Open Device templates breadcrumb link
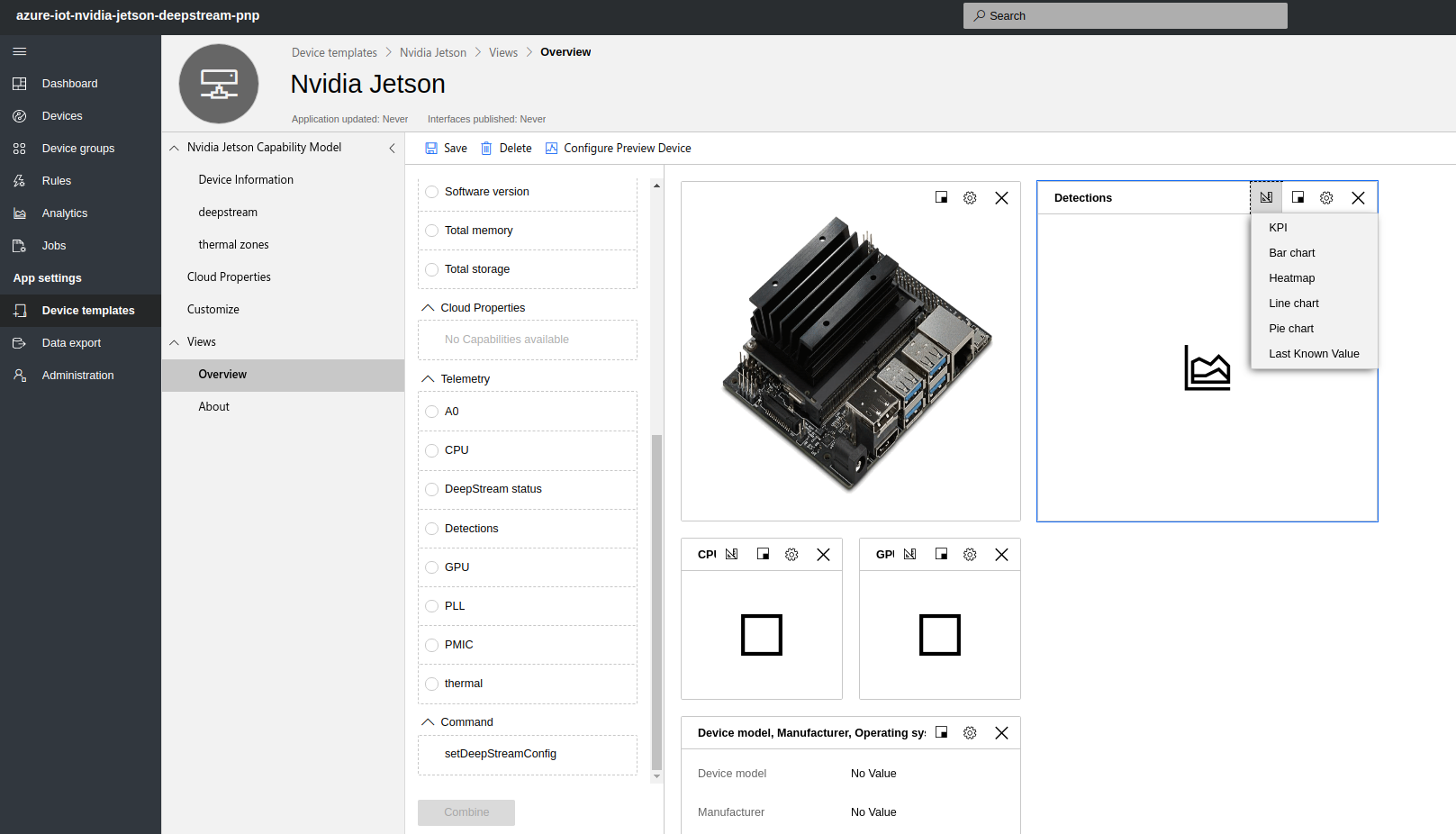The image size is (1456, 834). coord(334,53)
